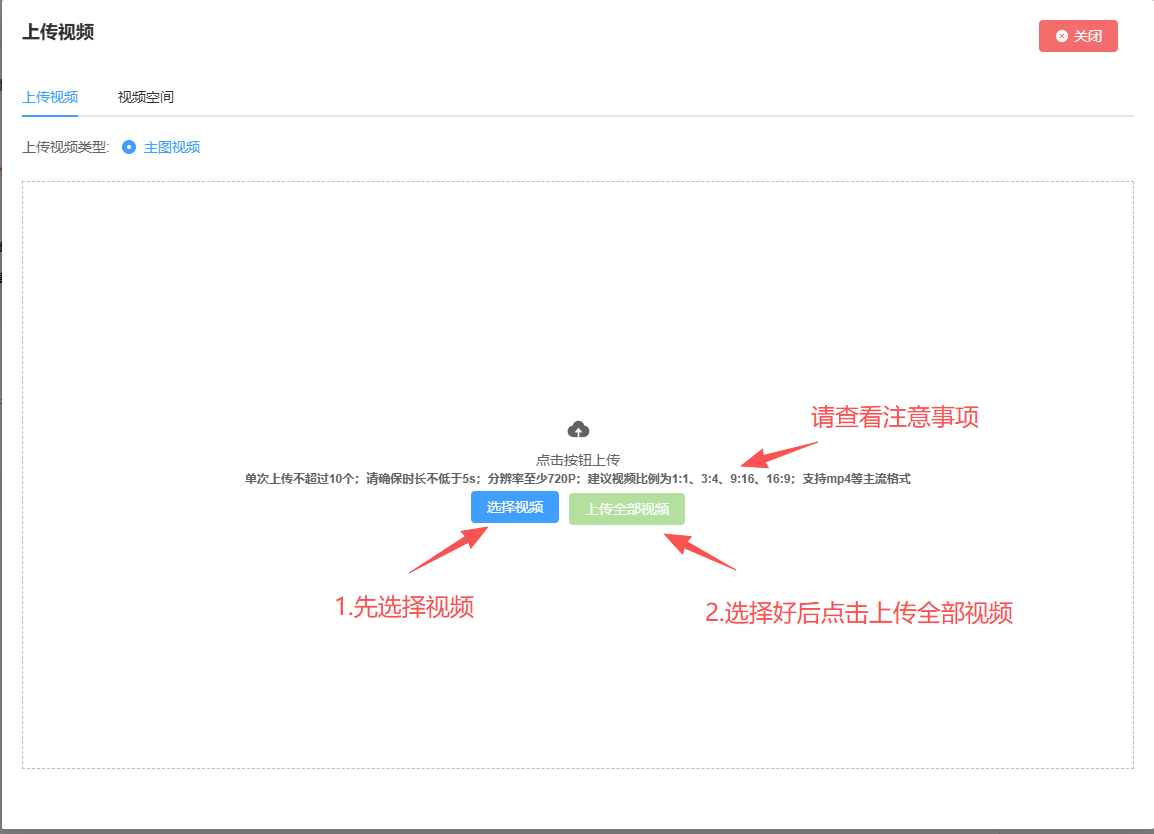Click the 上传视频类型 field label
Viewport: 1154px width, 834px height.
point(65,147)
